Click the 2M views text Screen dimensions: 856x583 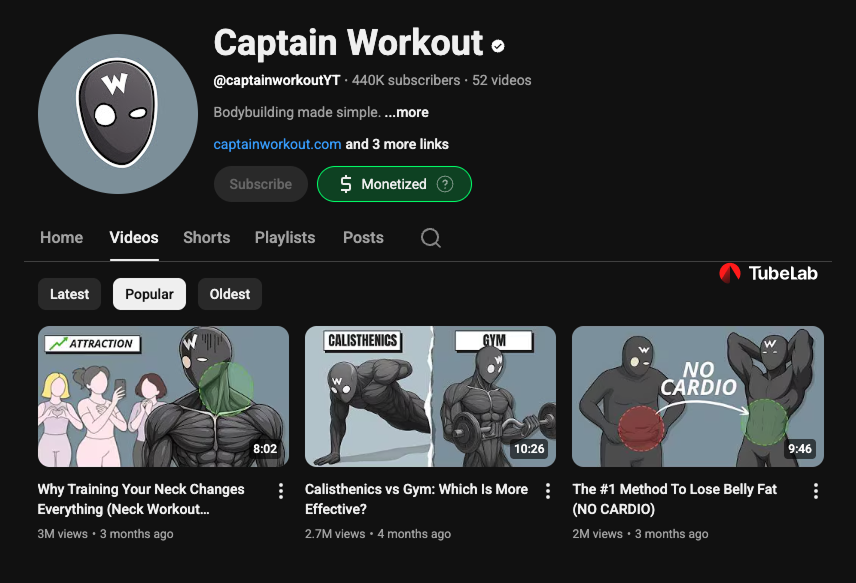[x=597, y=534]
